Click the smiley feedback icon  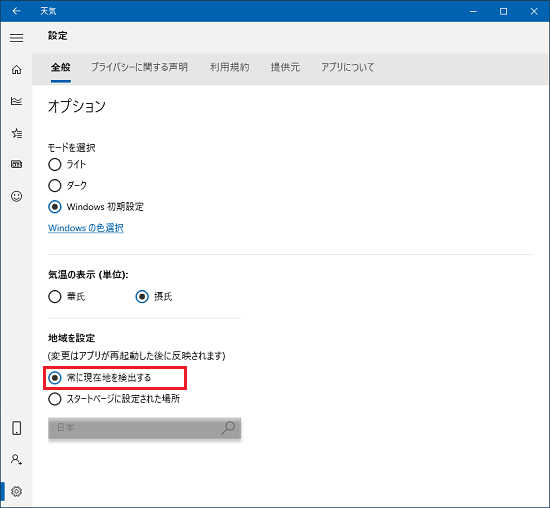(16, 196)
